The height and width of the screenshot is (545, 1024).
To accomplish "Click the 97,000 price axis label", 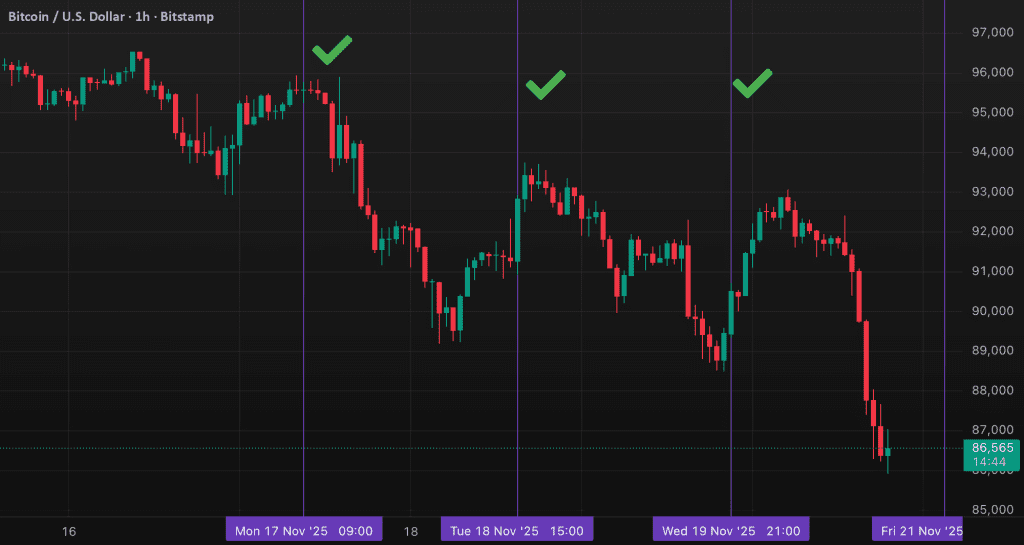I will [992, 33].
